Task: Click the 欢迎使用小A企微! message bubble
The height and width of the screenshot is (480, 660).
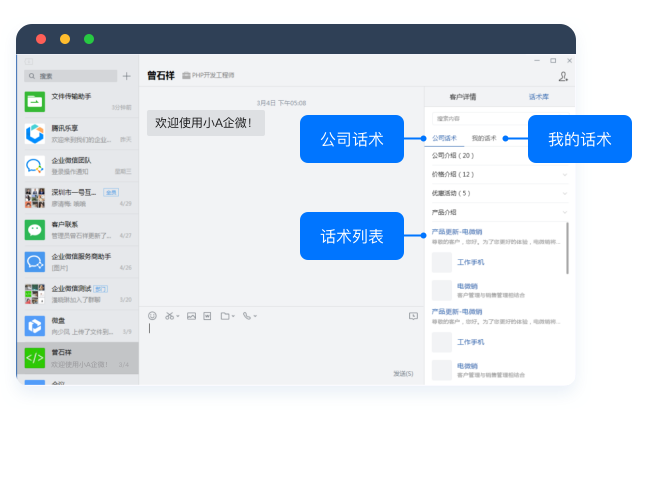Action: [x=206, y=123]
